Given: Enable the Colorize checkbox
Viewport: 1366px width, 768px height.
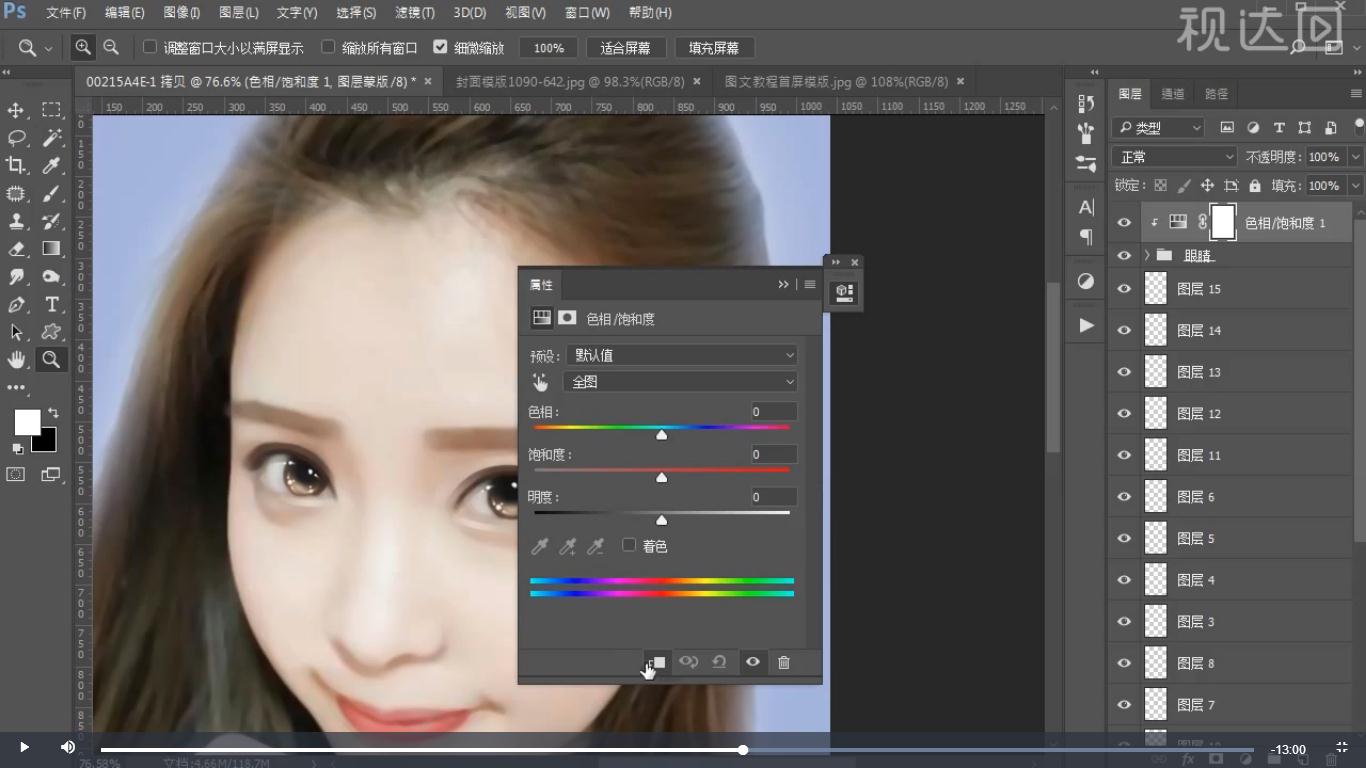Looking at the screenshot, I should point(629,545).
